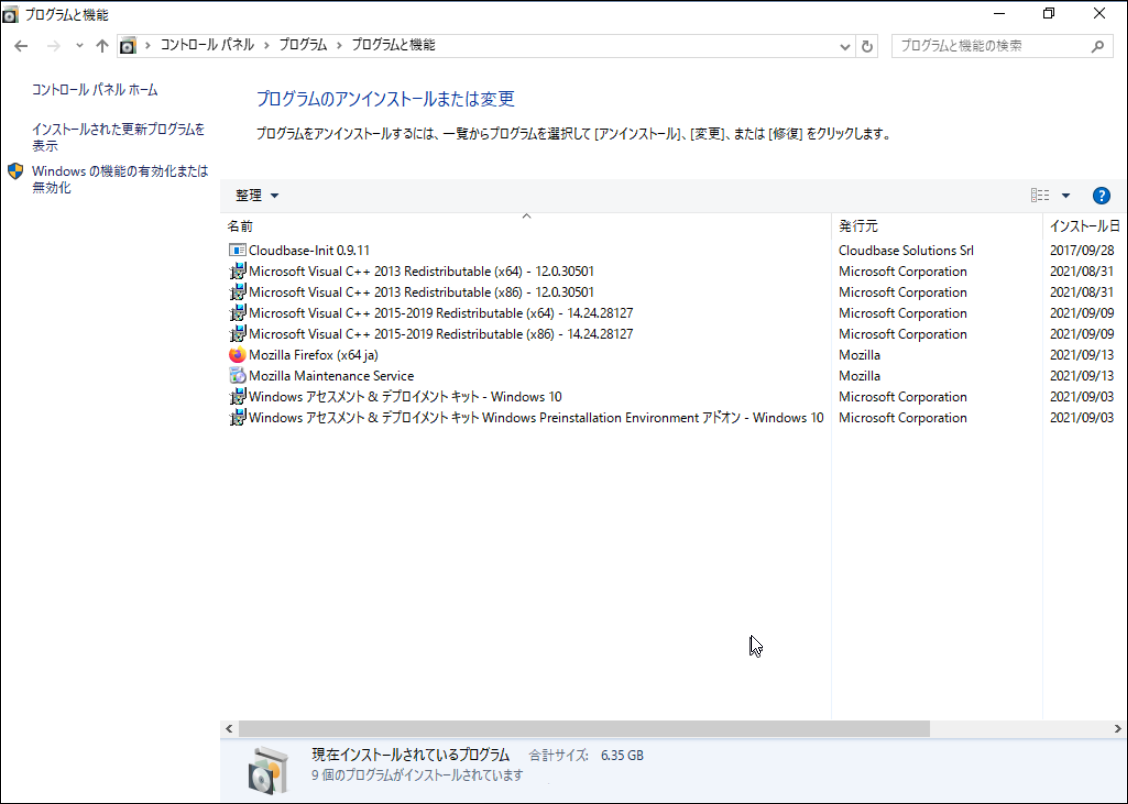Click icon of Visual C++ 2015-2019 (x64)

[237, 313]
